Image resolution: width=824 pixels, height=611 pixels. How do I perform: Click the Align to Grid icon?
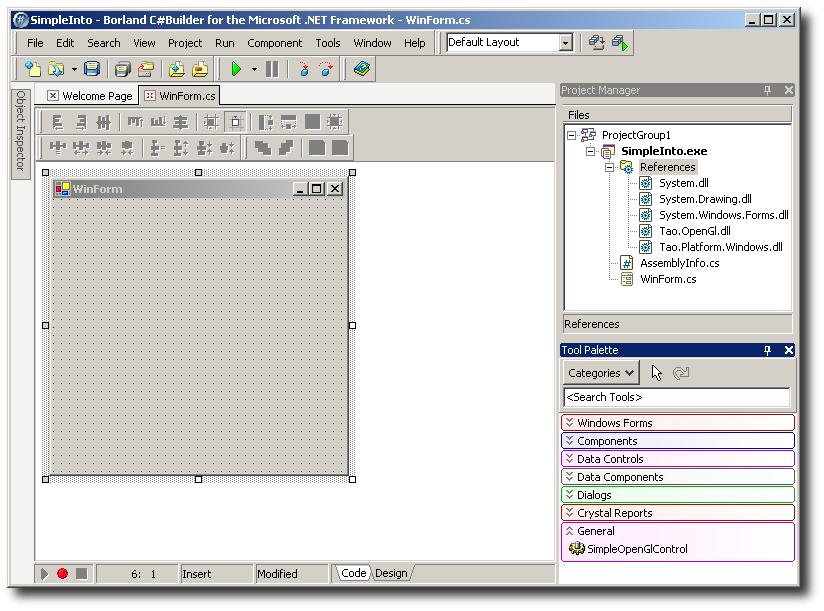click(211, 122)
